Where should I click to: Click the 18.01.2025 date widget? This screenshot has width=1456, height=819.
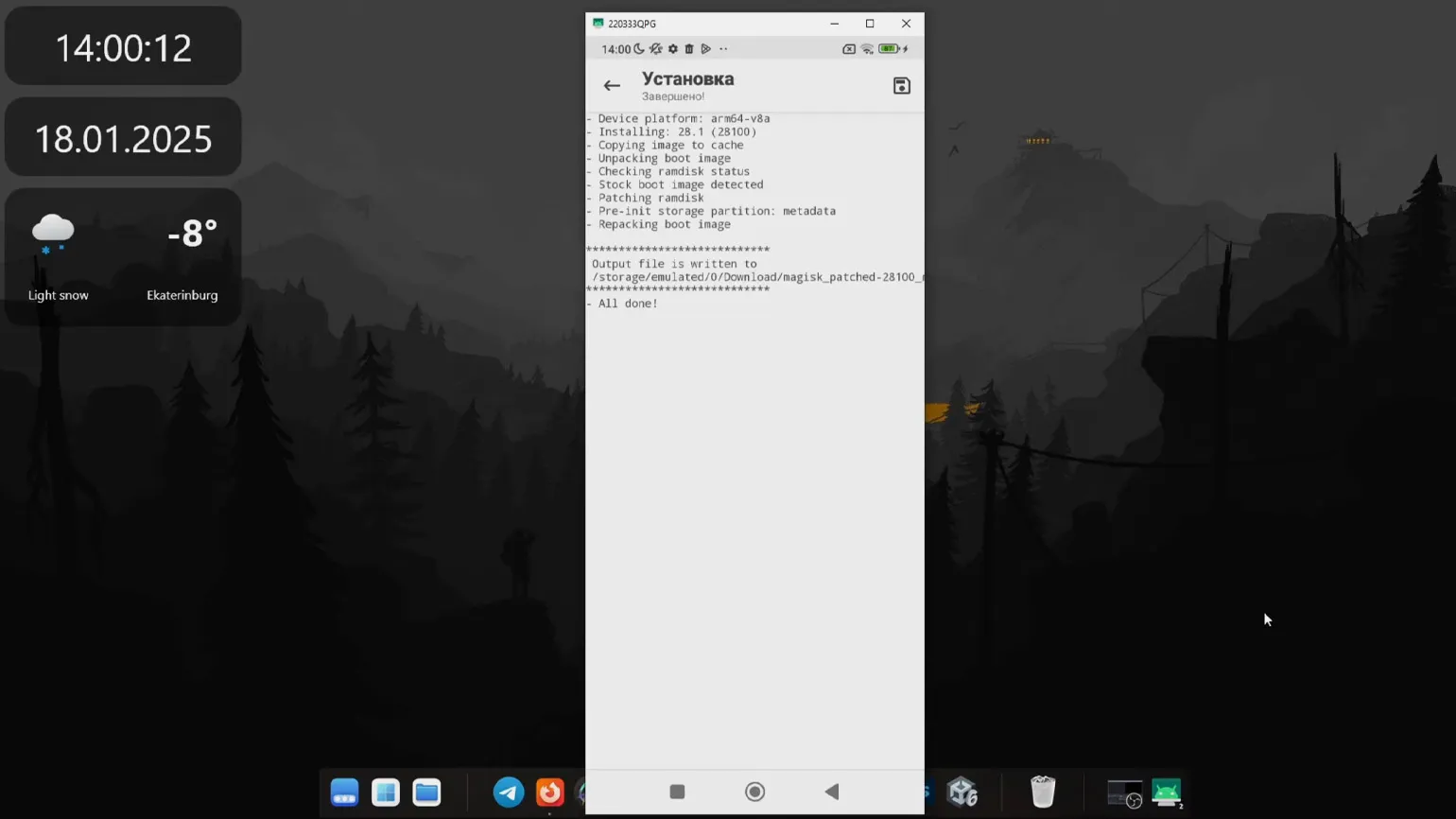123,138
